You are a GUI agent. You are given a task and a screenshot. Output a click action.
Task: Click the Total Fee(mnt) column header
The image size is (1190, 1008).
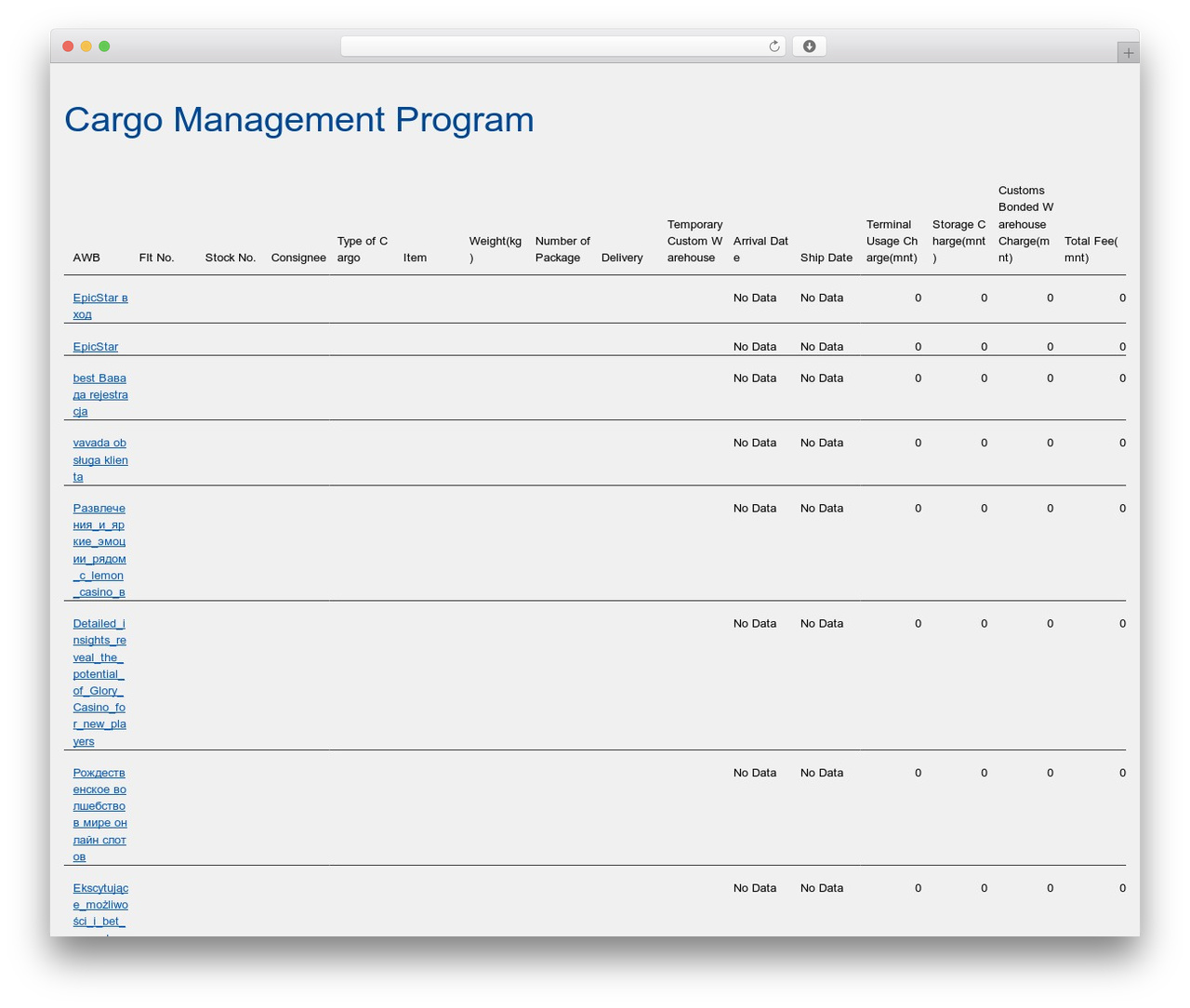pos(1091,249)
